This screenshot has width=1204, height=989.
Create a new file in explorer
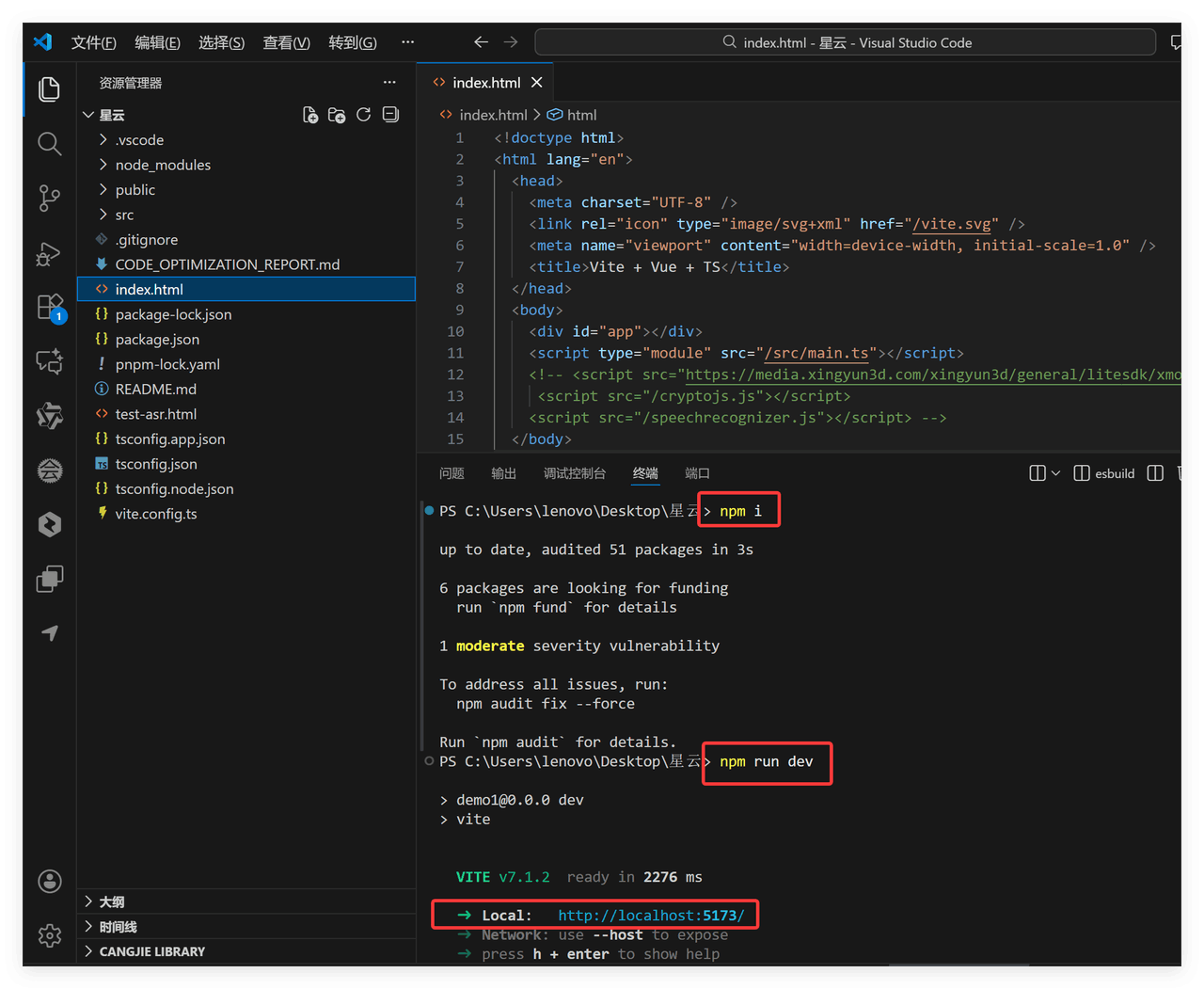[310, 115]
